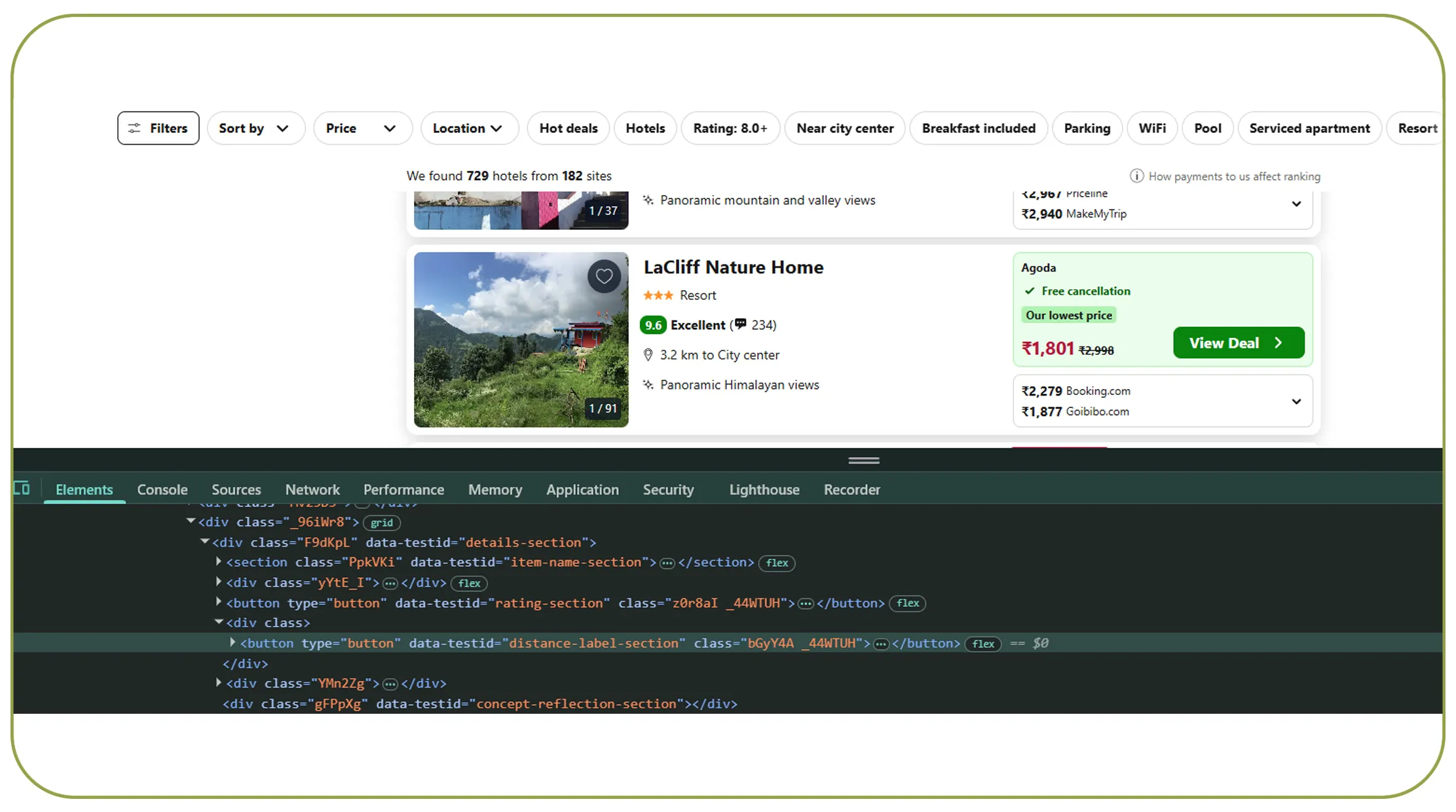The image size is (1456, 812).
Task: Toggle the Pool filter chip
Action: pos(1208,128)
